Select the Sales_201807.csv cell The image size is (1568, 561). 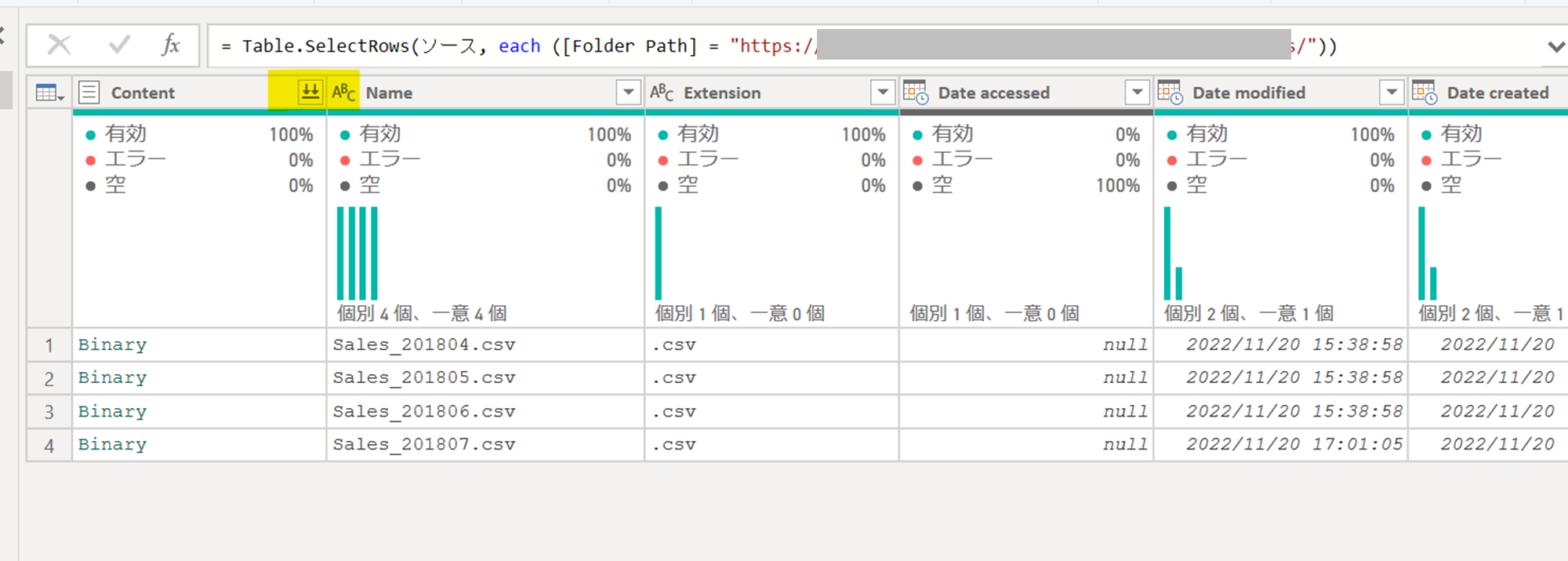(486, 444)
